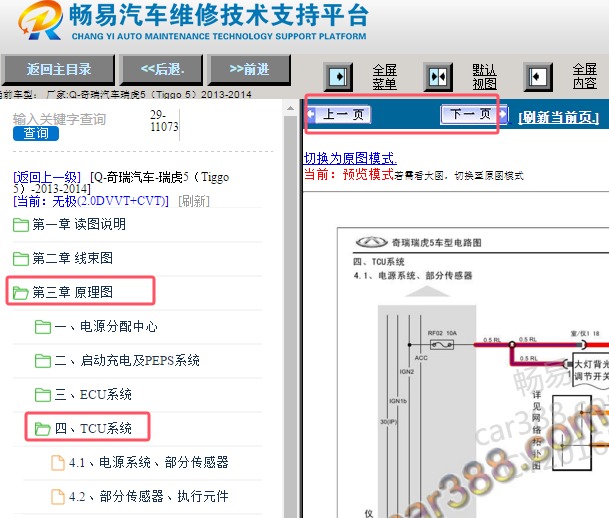Image resolution: width=609 pixels, height=518 pixels.
Task: Switch to original image mode link
Action: [x=350, y=158]
